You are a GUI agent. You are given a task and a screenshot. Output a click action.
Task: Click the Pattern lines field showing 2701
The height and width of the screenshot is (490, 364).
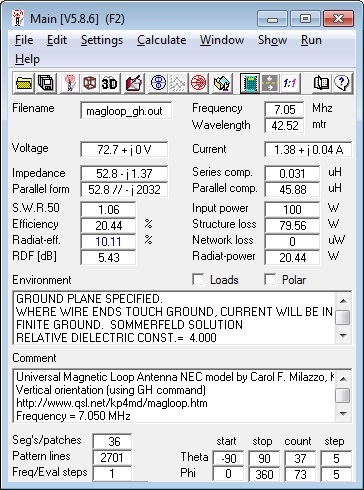pyautogui.click(x=112, y=457)
